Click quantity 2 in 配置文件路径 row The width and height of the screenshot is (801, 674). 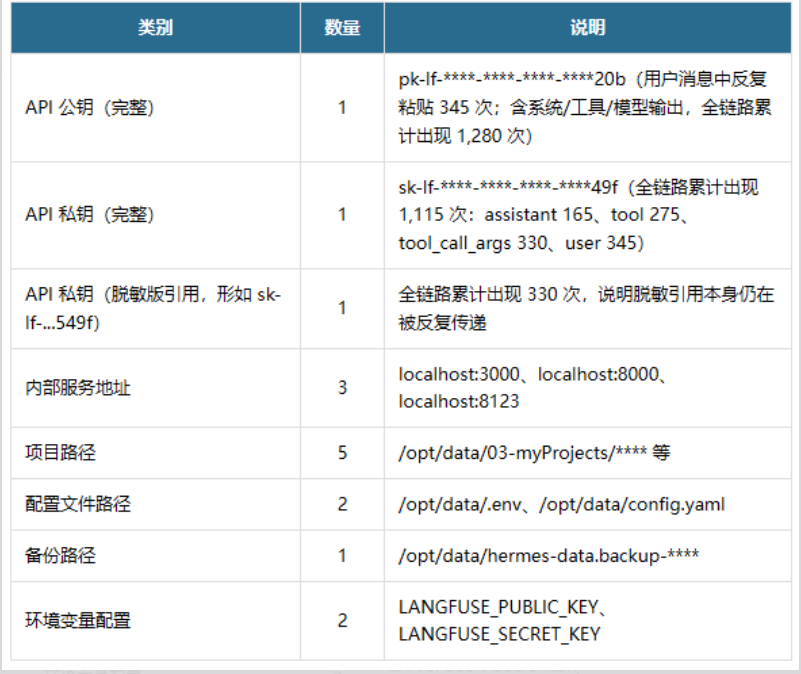(342, 504)
